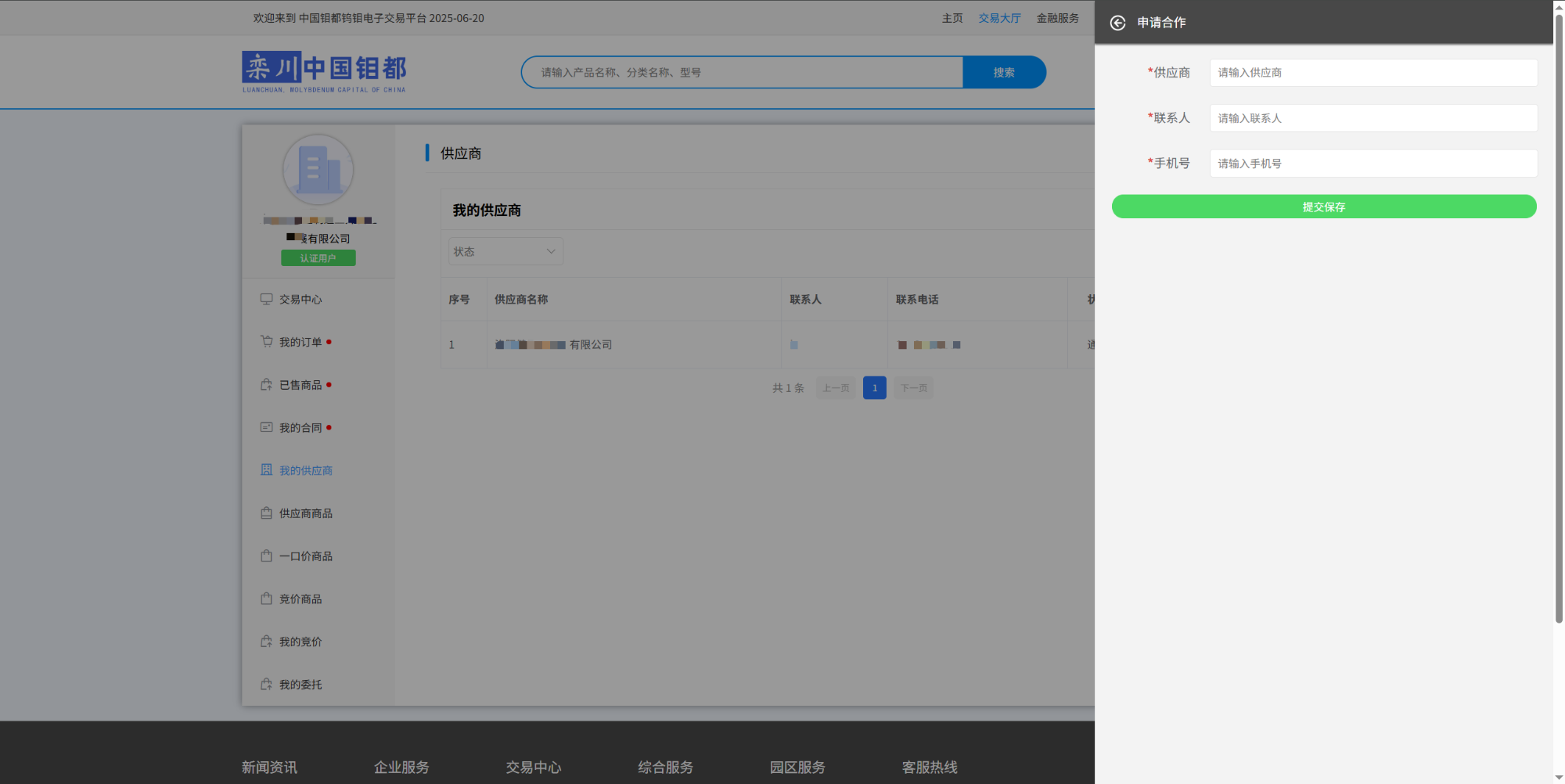The image size is (1565, 784).
Task: Click the 我的订单 cart icon
Action: (266, 342)
